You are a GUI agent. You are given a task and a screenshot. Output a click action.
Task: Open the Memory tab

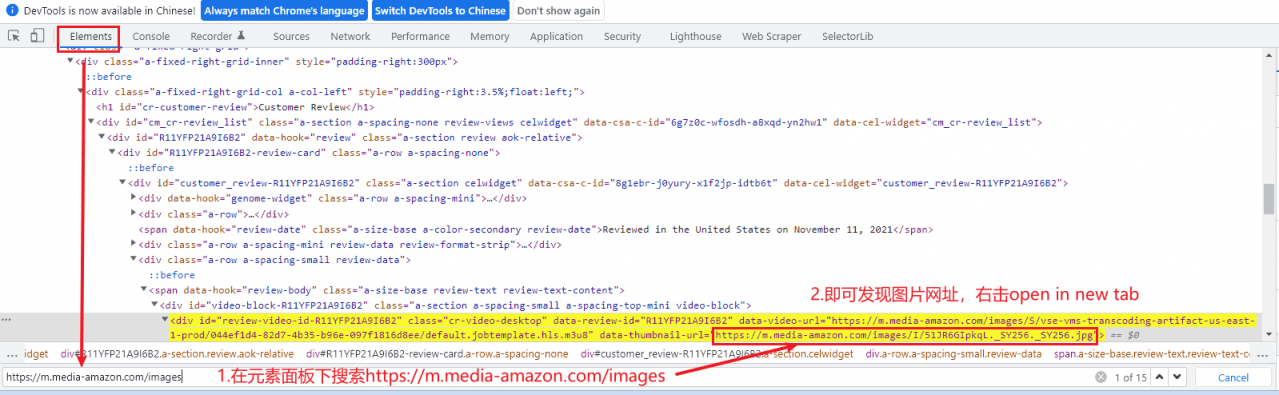click(489, 36)
